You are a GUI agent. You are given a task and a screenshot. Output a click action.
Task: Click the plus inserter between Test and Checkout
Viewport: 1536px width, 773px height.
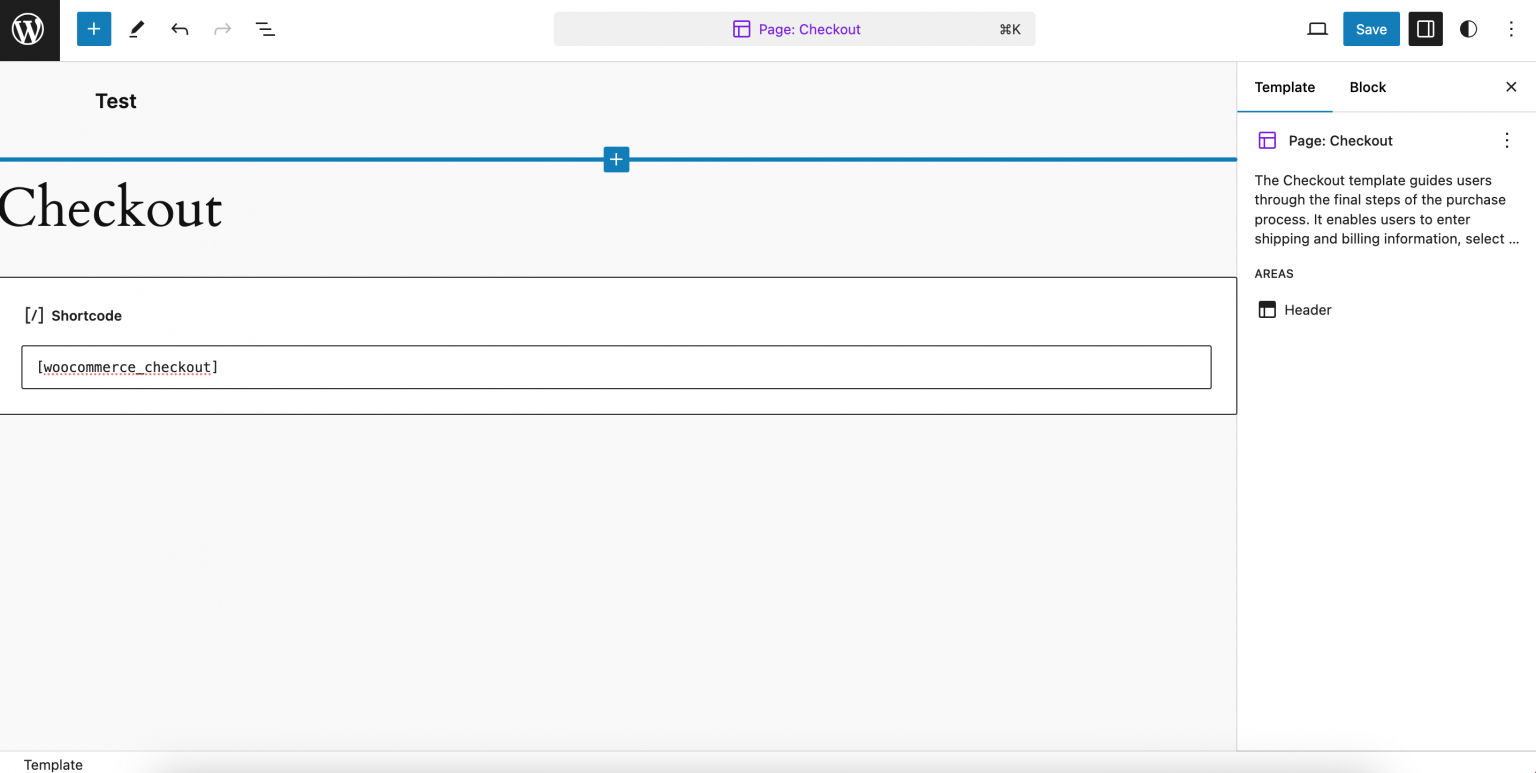pos(616,159)
